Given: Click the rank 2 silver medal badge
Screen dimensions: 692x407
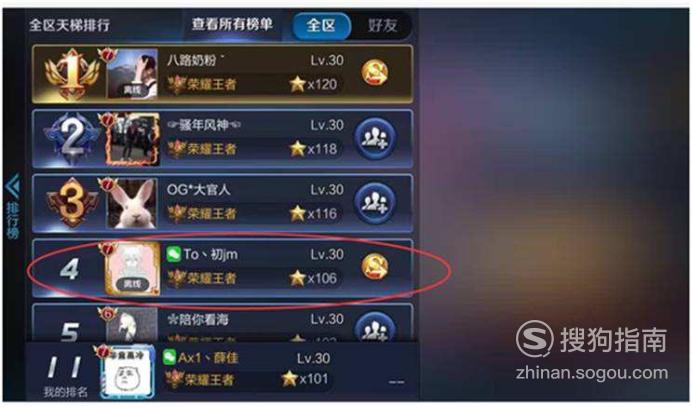Looking at the screenshot, I should (72, 138).
